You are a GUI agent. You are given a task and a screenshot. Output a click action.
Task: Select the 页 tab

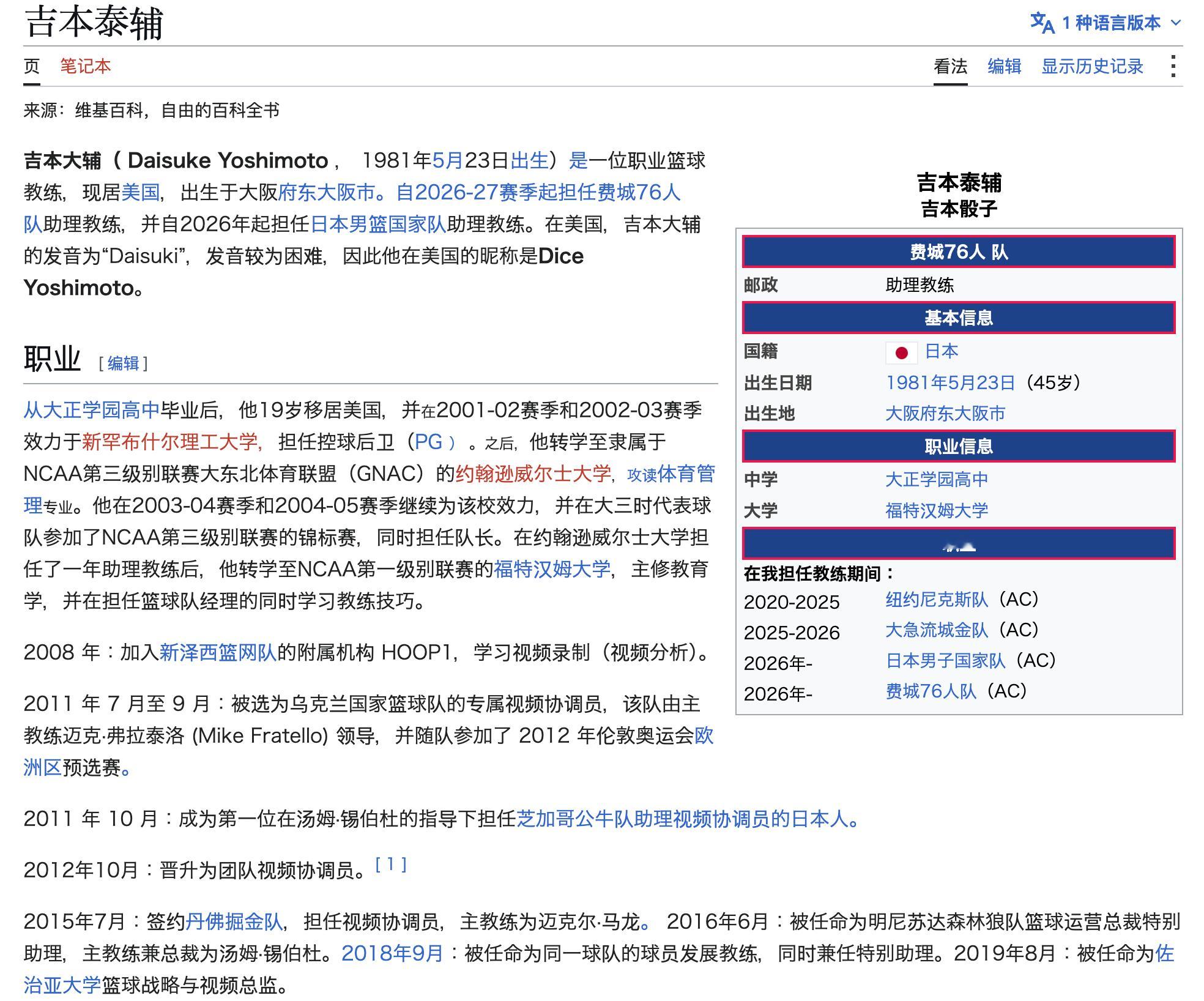coord(32,66)
